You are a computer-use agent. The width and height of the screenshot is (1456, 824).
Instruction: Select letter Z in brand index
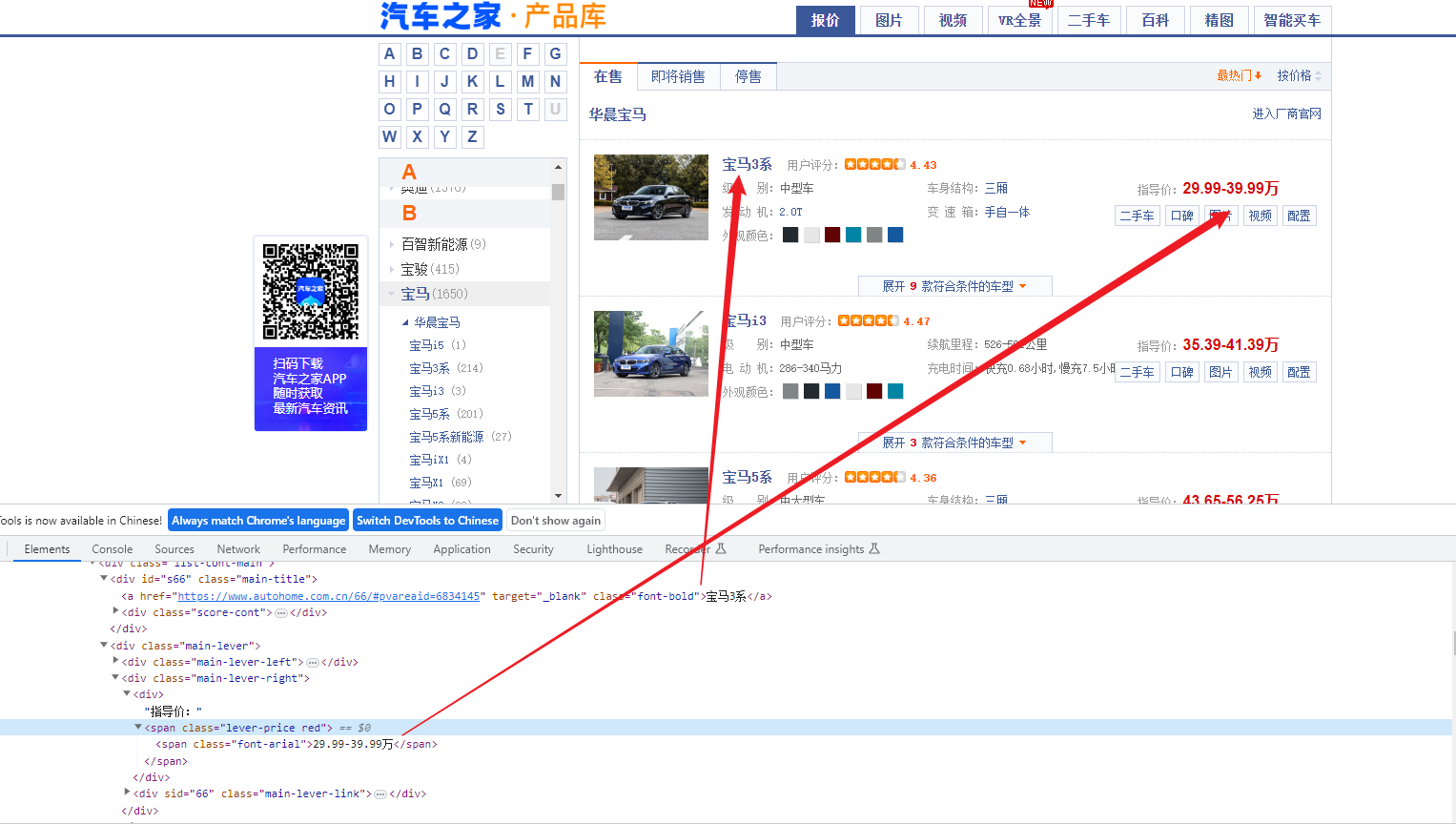(472, 137)
